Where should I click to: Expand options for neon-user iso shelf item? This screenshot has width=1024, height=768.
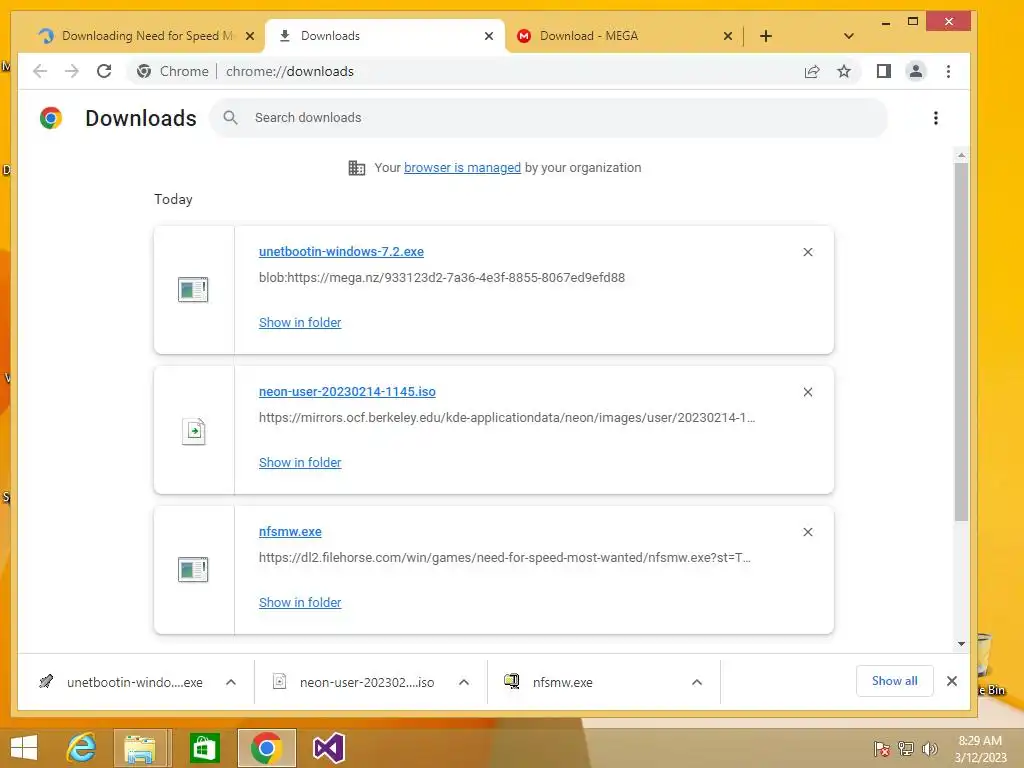click(x=464, y=682)
